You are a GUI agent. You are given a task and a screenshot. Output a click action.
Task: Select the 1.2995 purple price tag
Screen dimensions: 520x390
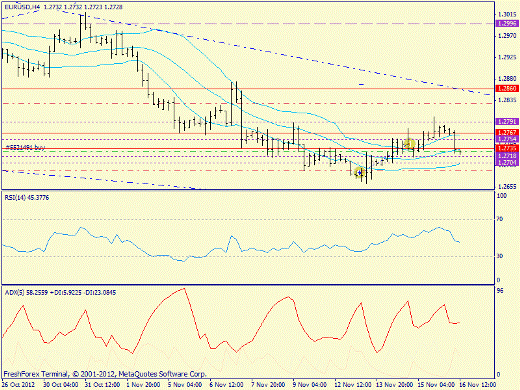coord(507,23)
